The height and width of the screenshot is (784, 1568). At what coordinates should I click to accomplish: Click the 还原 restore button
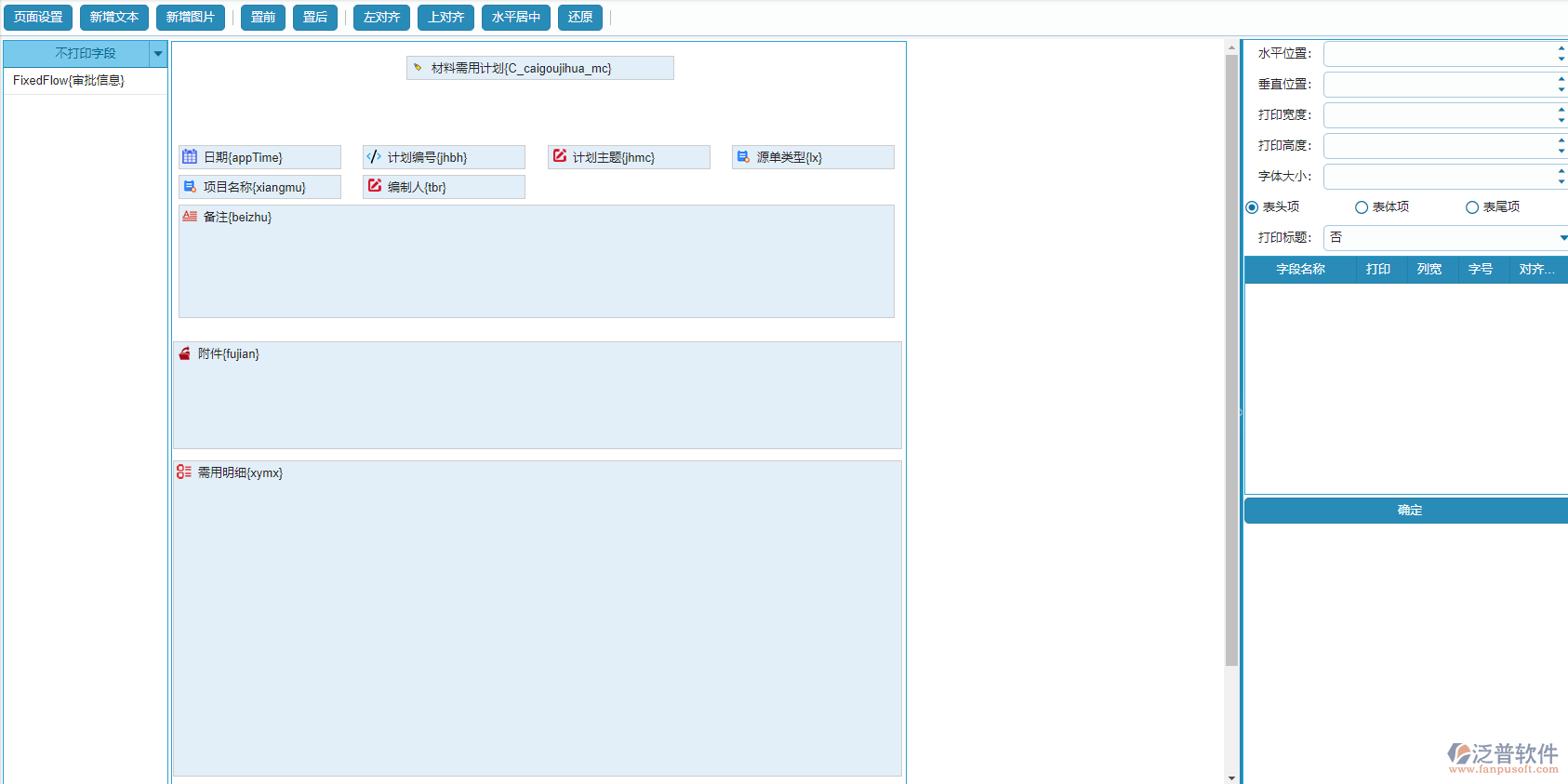click(580, 18)
